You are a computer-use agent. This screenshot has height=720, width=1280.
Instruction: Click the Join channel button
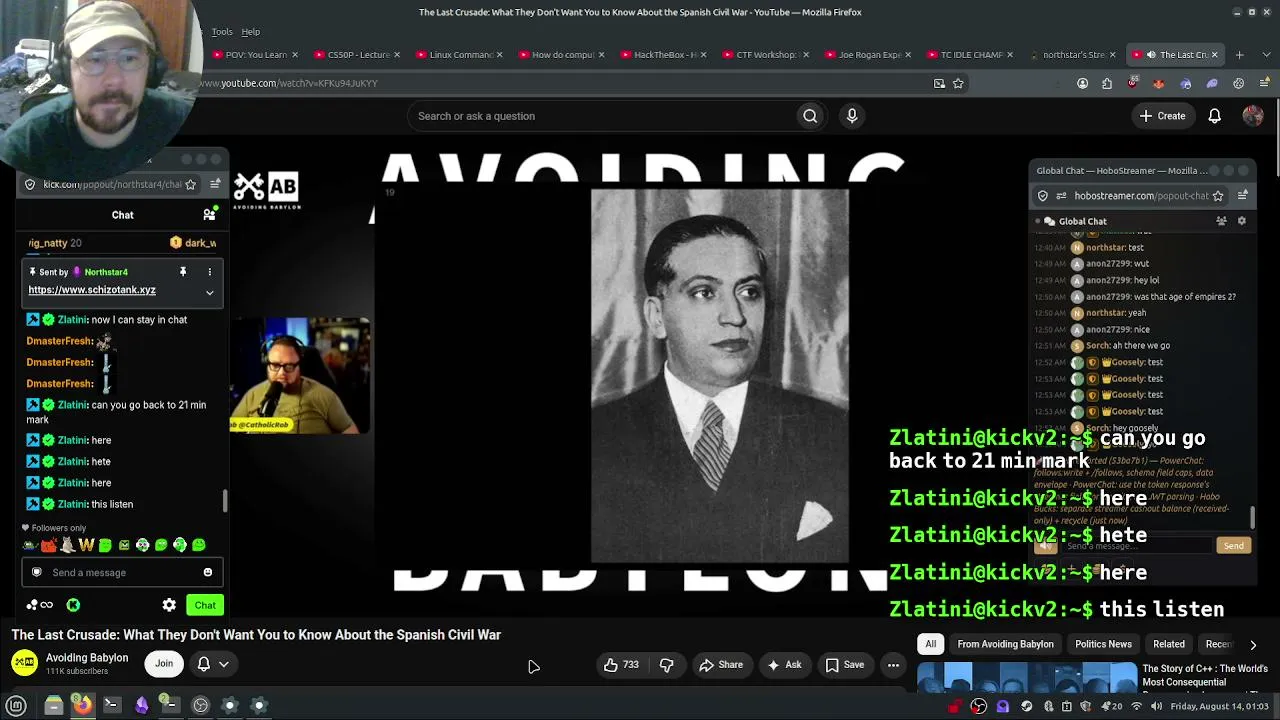164,664
